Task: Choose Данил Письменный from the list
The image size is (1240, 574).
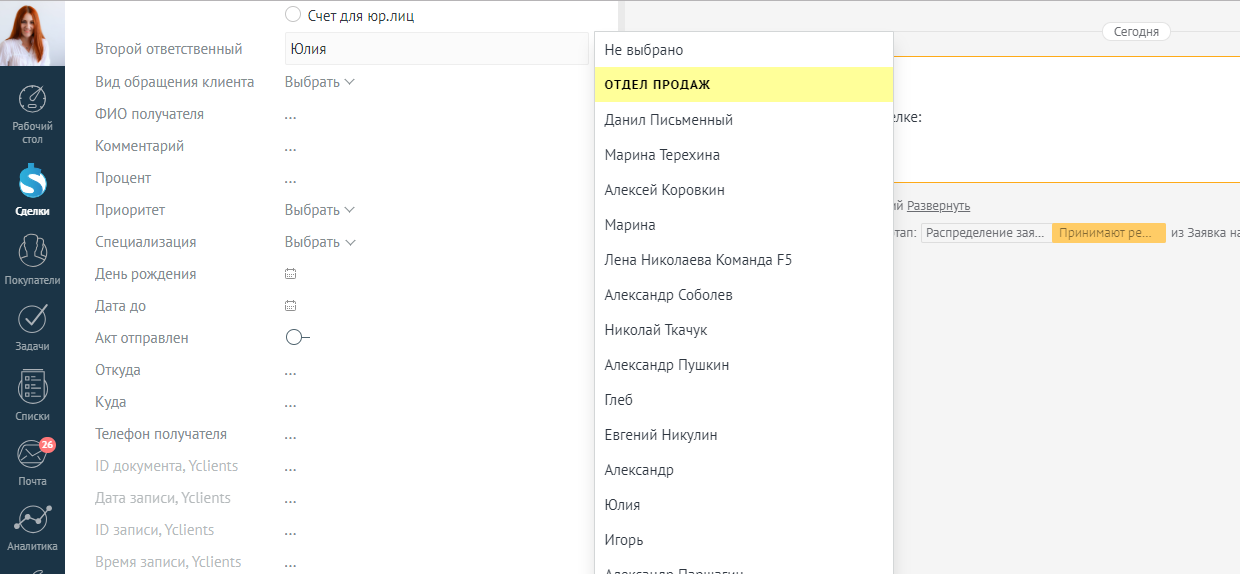Action: click(669, 120)
